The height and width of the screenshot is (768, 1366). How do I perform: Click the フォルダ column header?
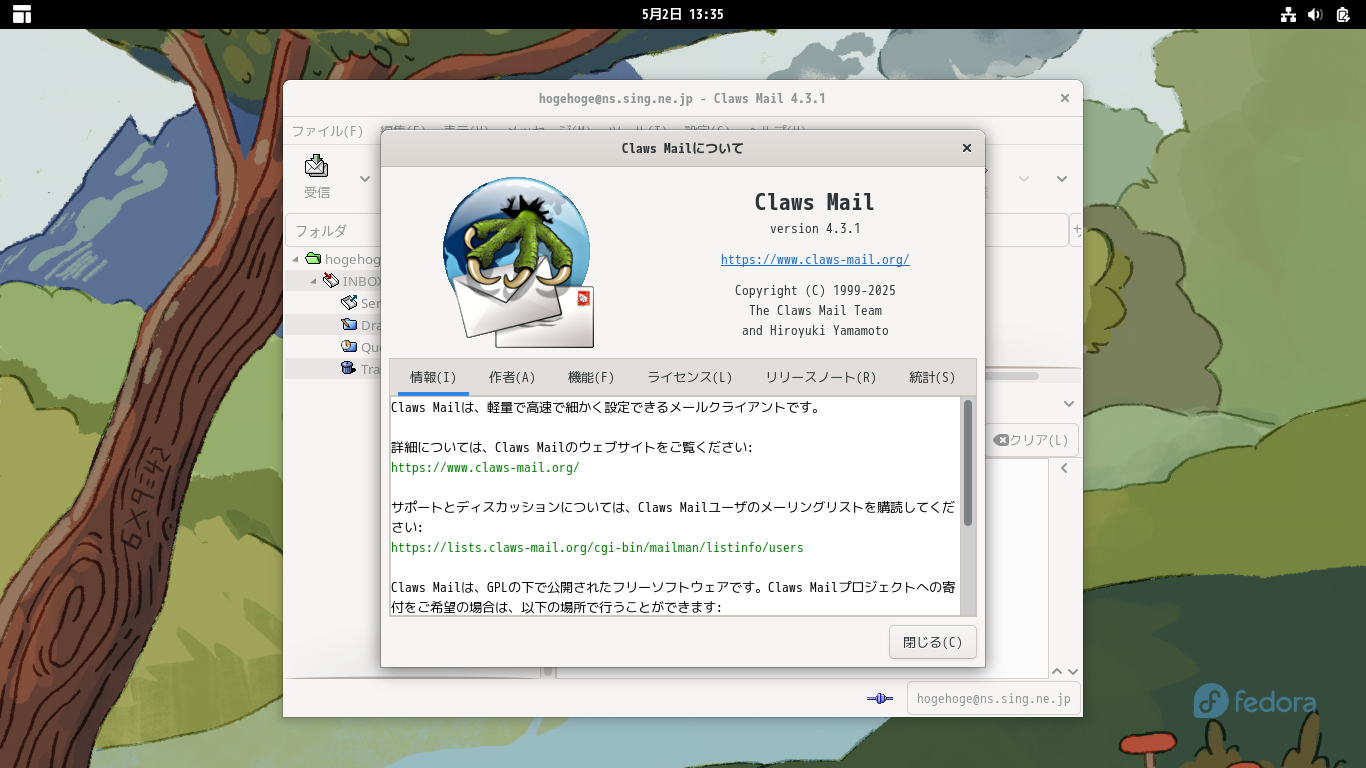pyautogui.click(x=333, y=230)
